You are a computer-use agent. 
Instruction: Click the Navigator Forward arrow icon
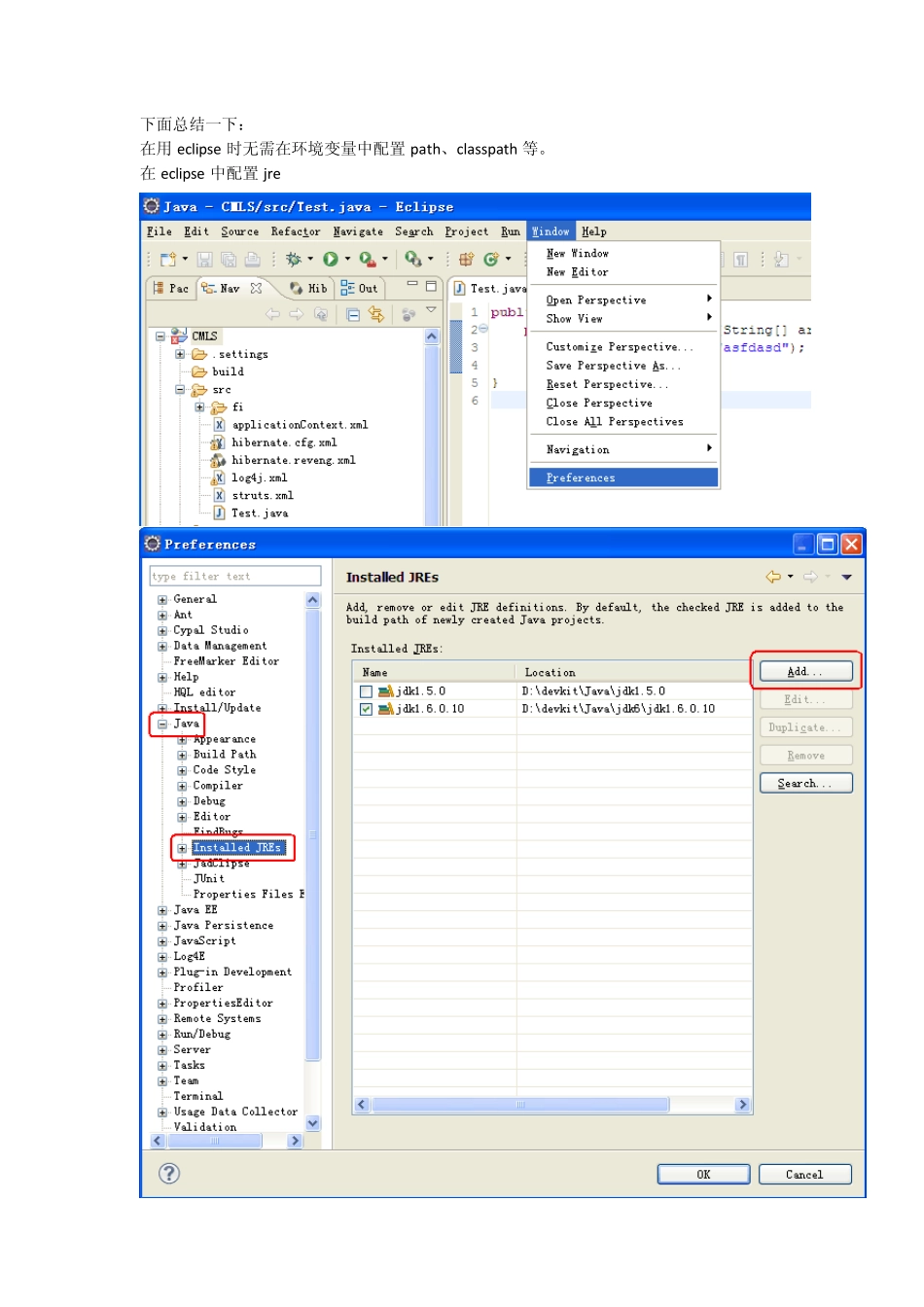click(x=296, y=314)
